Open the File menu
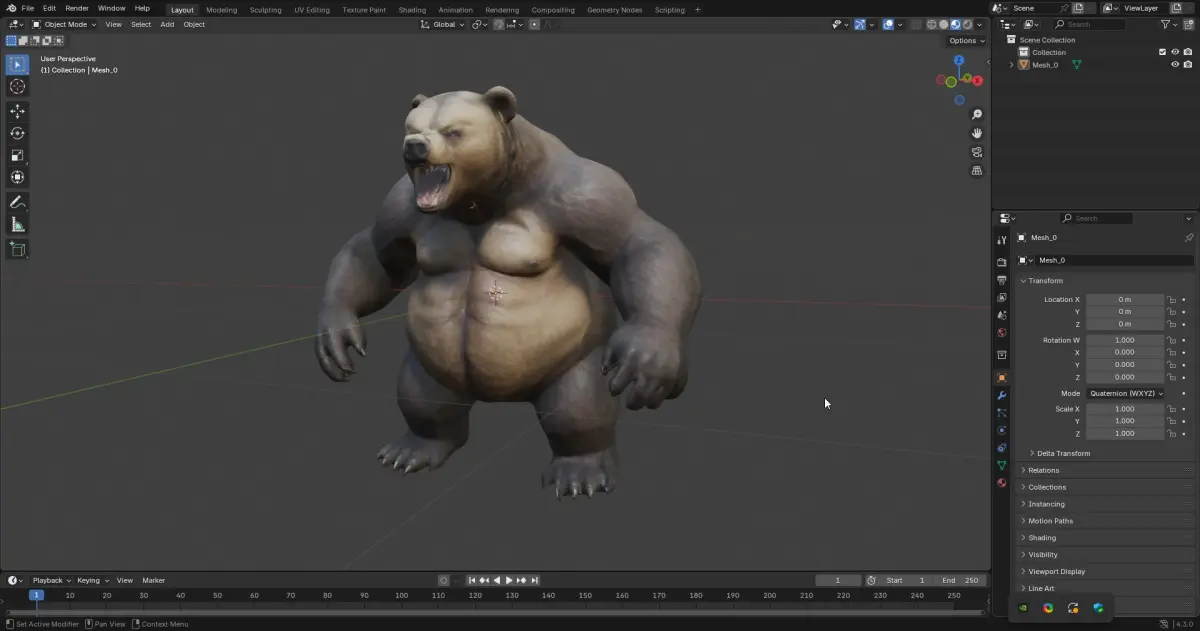1200x631 pixels. (28, 9)
